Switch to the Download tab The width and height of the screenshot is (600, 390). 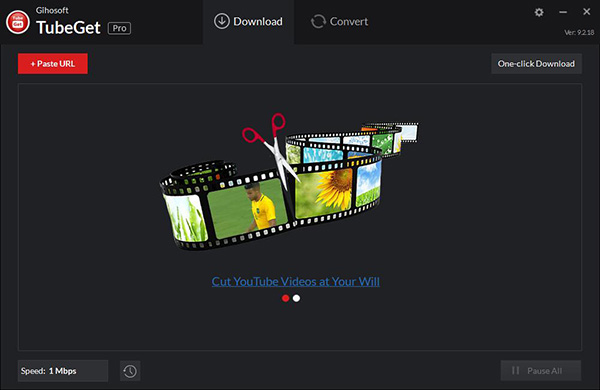click(249, 22)
